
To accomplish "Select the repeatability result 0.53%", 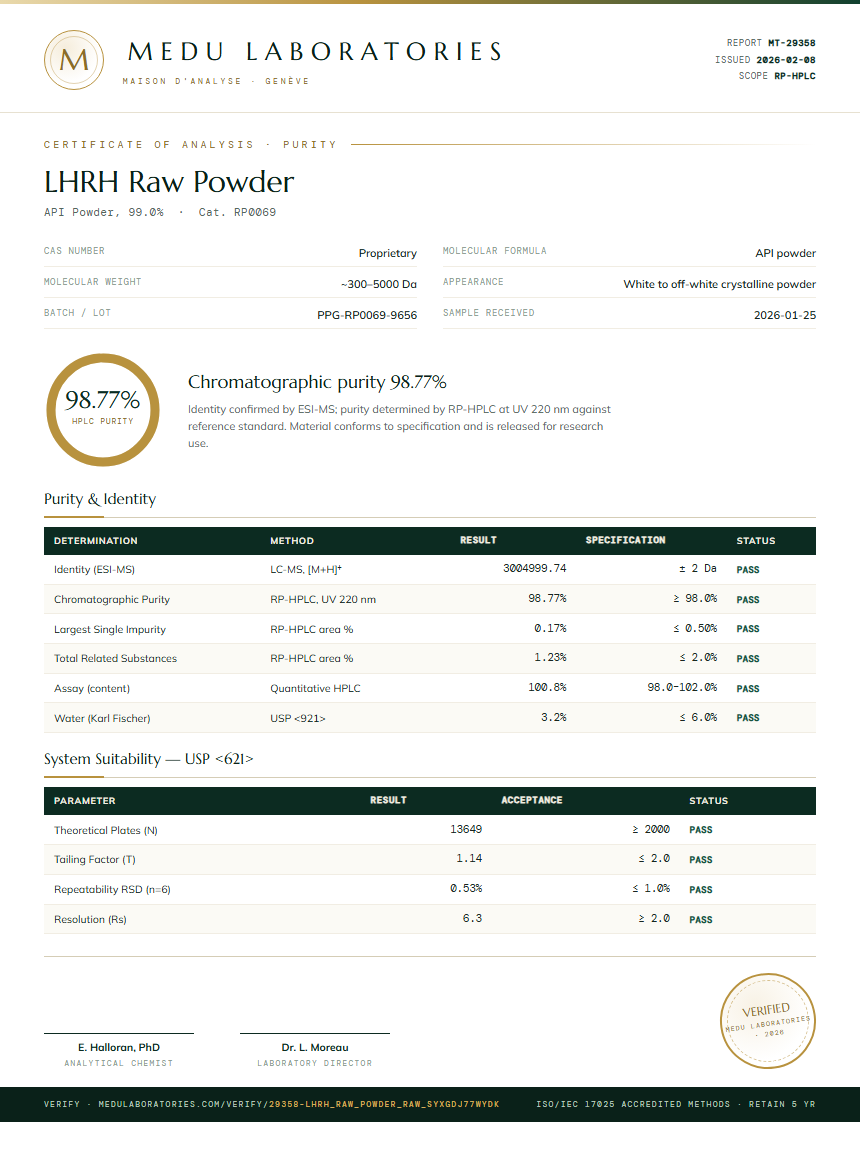I will click(466, 889).
